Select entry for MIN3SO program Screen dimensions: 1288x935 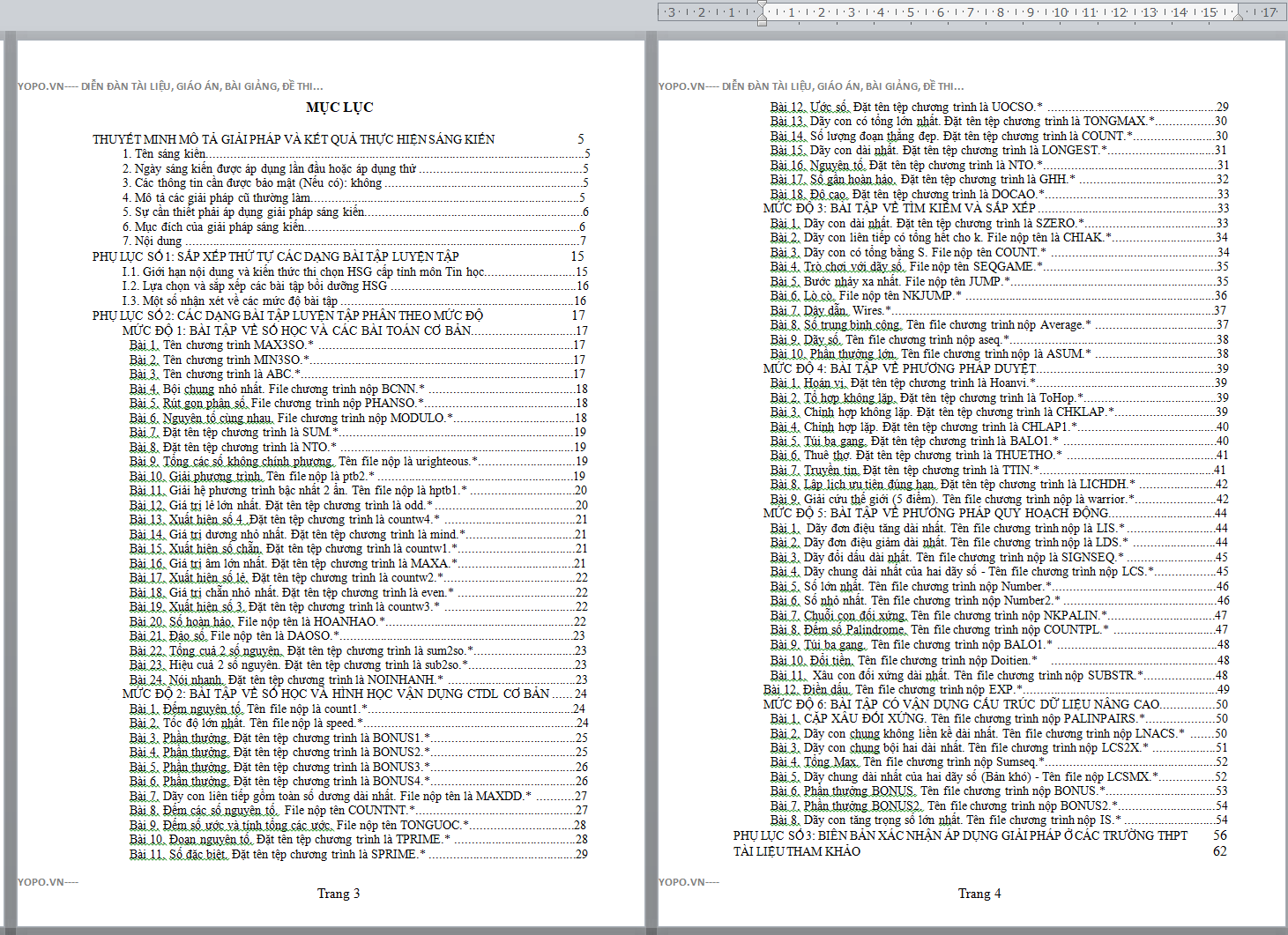tap(357, 360)
